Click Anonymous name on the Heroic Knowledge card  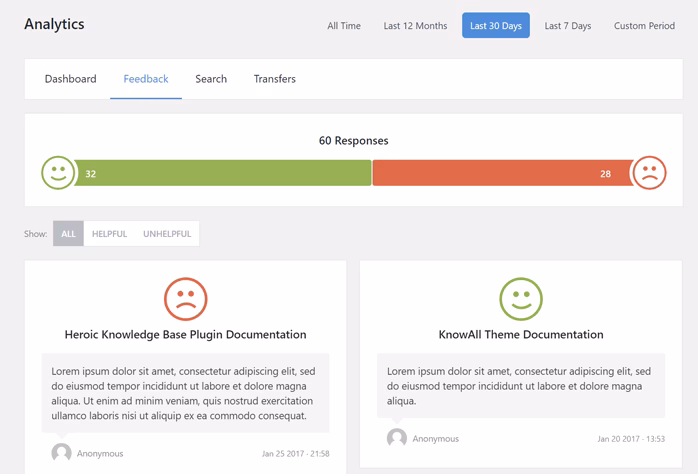click(x=100, y=454)
